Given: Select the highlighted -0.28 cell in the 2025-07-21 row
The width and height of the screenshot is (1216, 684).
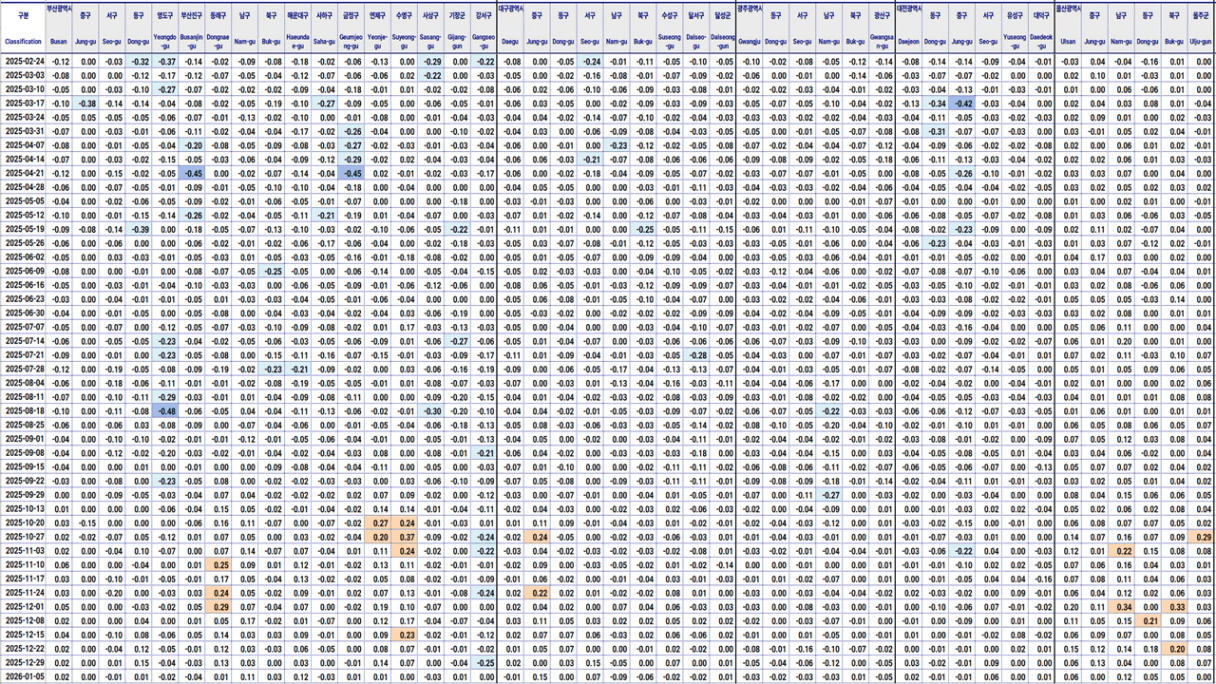Looking at the screenshot, I should [696, 355].
